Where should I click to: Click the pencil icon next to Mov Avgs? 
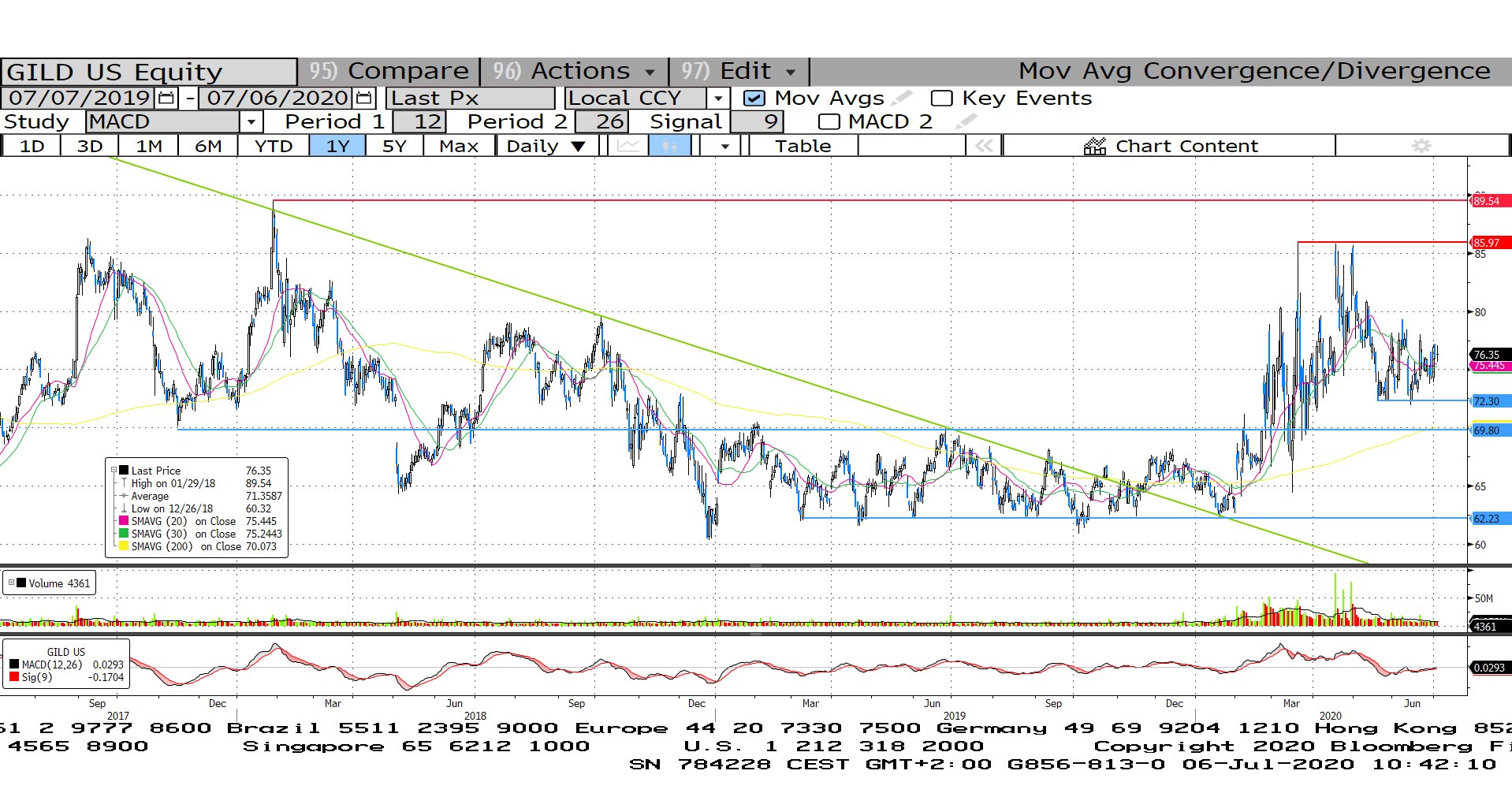902,98
